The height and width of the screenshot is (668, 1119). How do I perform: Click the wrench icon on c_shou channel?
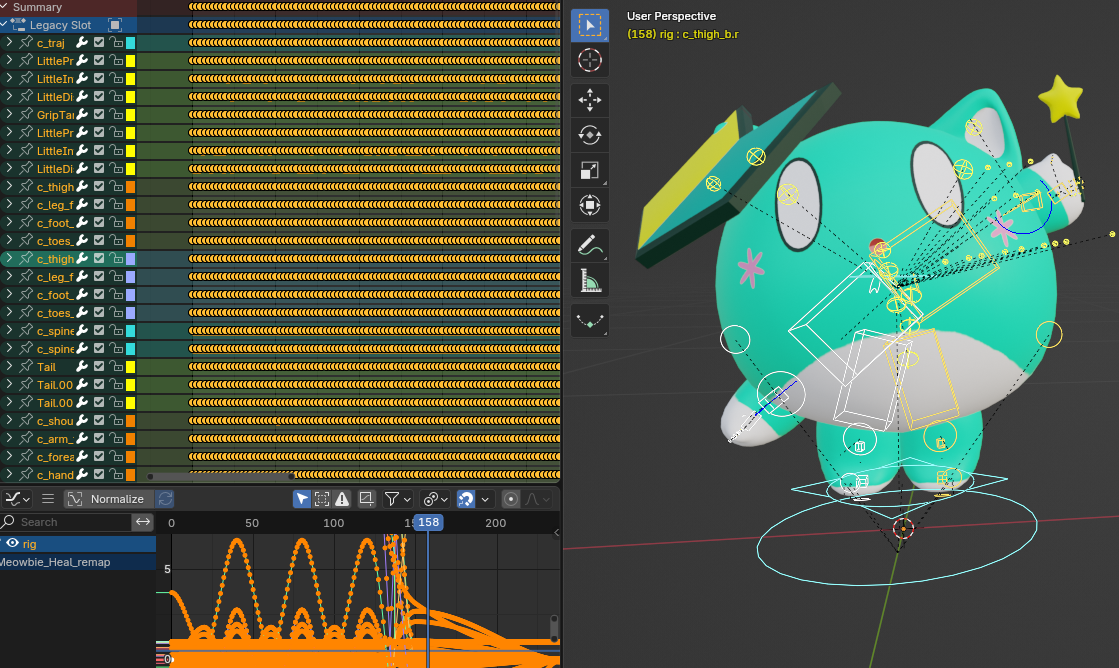click(82, 420)
